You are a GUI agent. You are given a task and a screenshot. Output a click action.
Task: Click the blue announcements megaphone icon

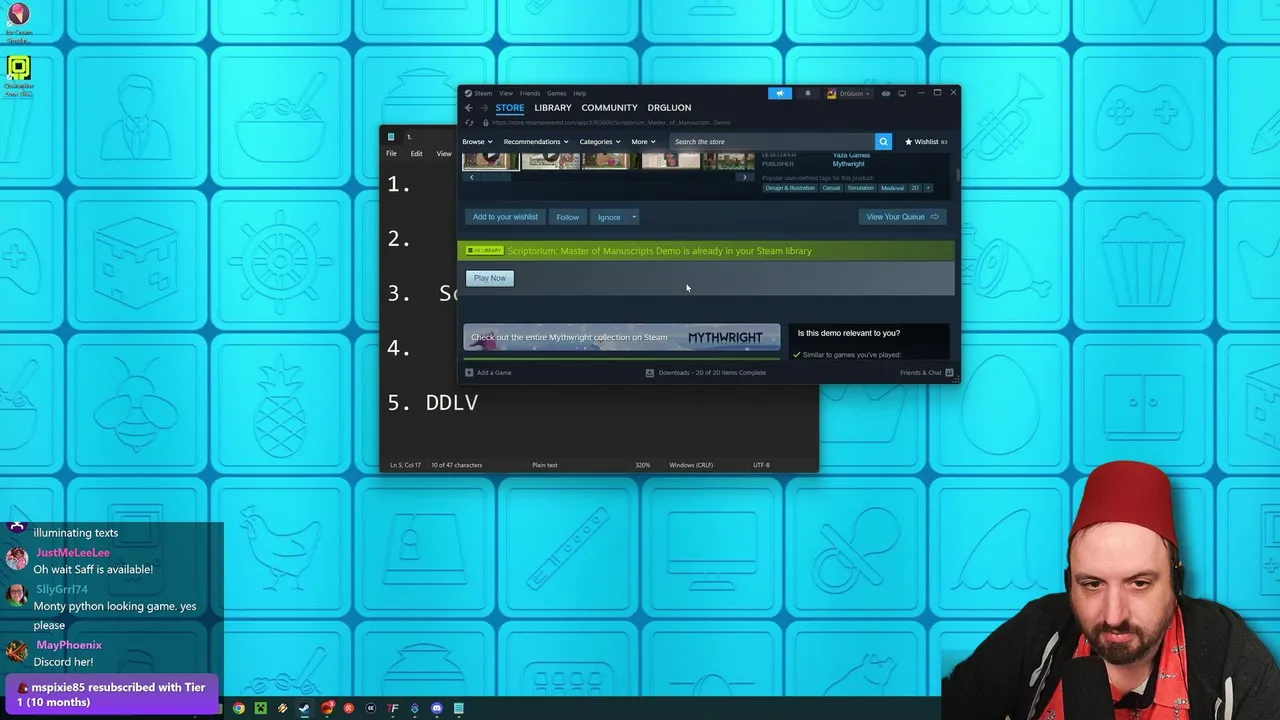coord(780,93)
